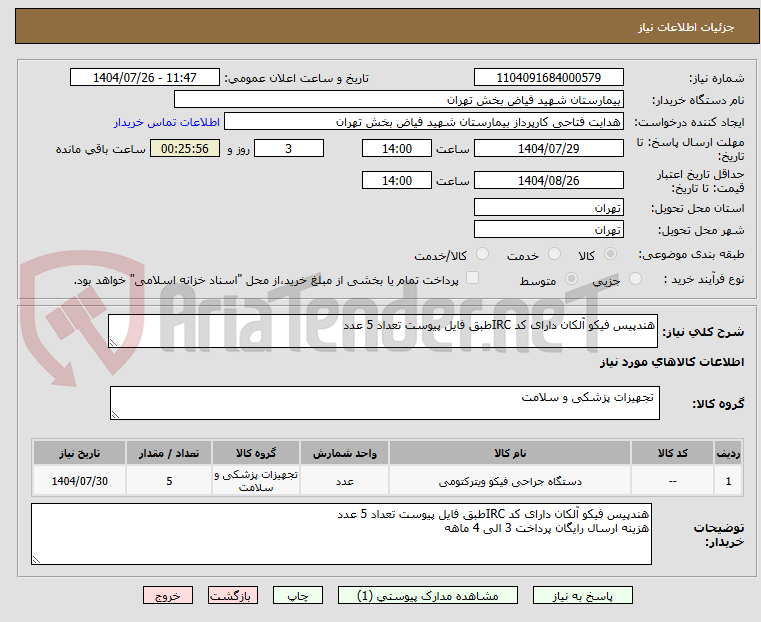Click the واحد شمارش column header
The width and height of the screenshot is (761, 622).
point(345,453)
